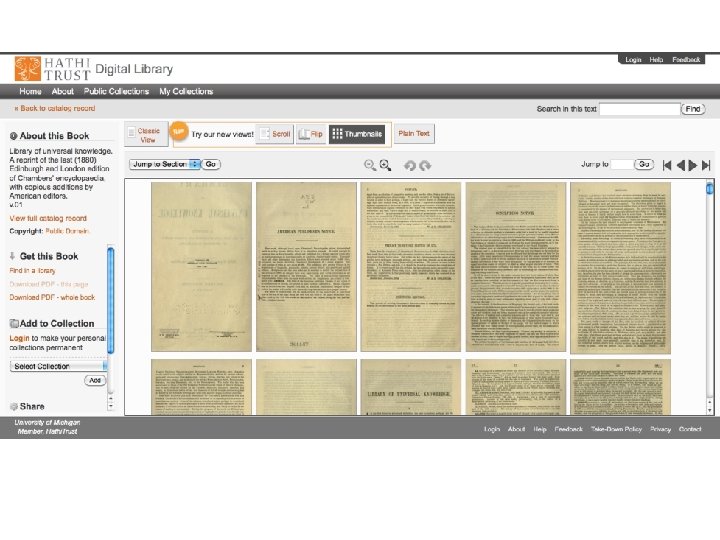This screenshot has width=720, height=540.
Task: Click Login in Add to Collection section
Action: (x=19, y=338)
